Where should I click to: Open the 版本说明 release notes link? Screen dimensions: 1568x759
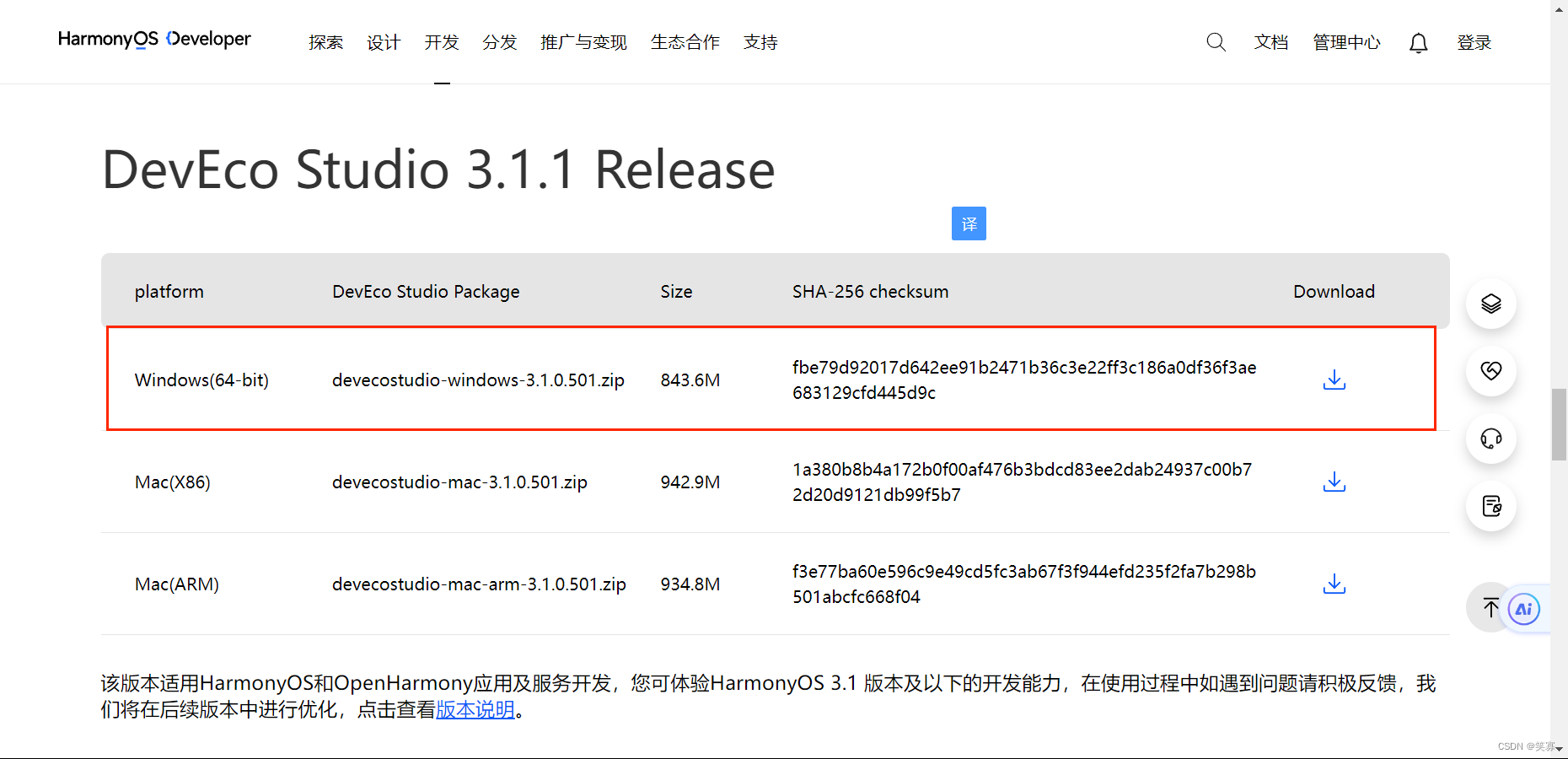pyautogui.click(x=475, y=709)
